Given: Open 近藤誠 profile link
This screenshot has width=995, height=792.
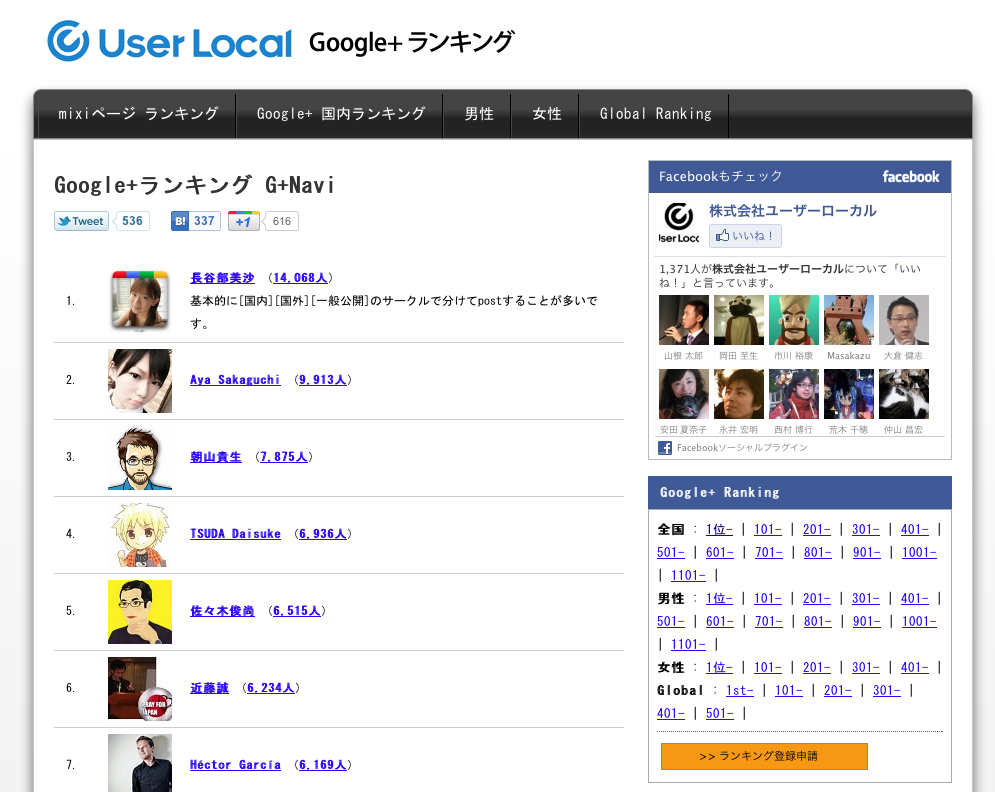Looking at the screenshot, I should (x=209, y=688).
